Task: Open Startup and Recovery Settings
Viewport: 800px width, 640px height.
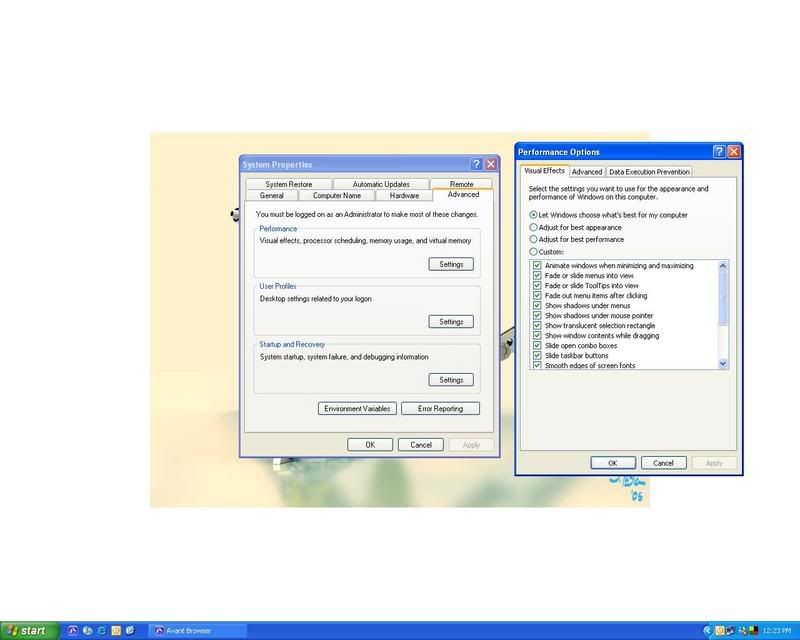Action: point(451,380)
